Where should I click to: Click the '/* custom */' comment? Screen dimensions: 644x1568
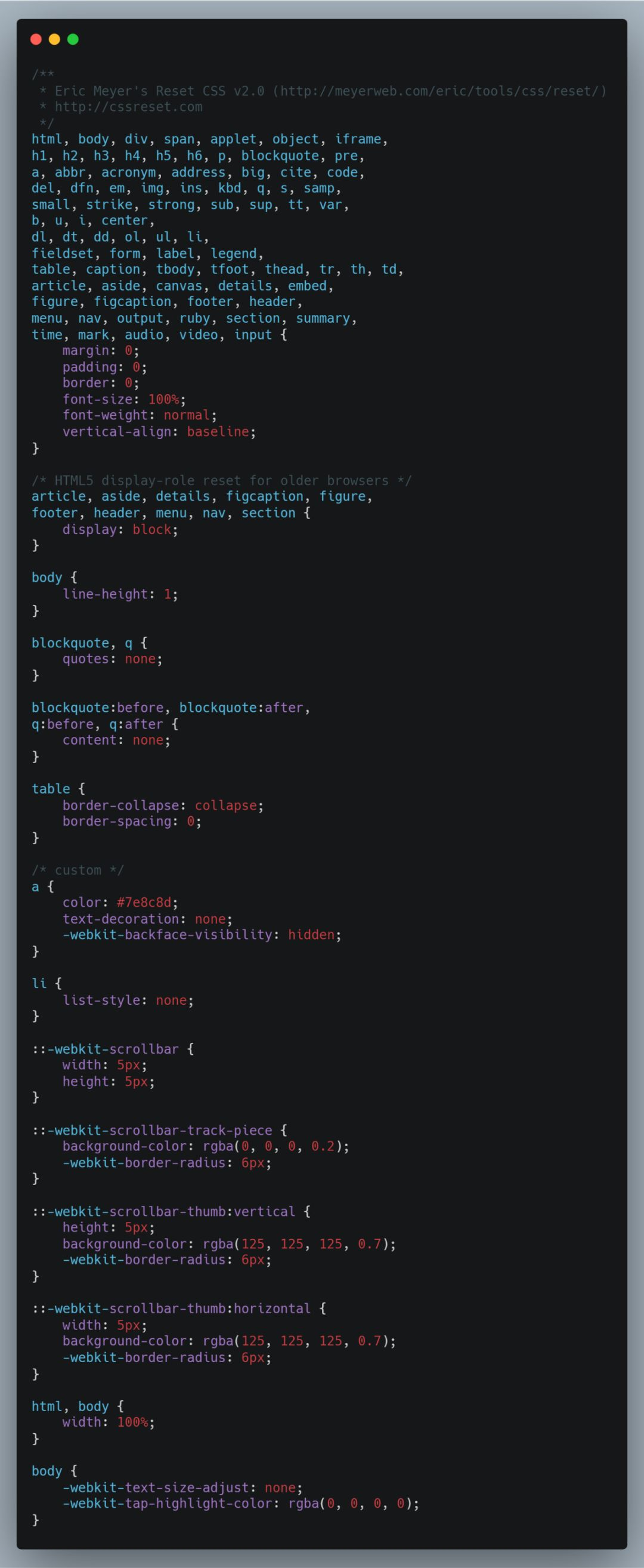pyautogui.click(x=78, y=870)
